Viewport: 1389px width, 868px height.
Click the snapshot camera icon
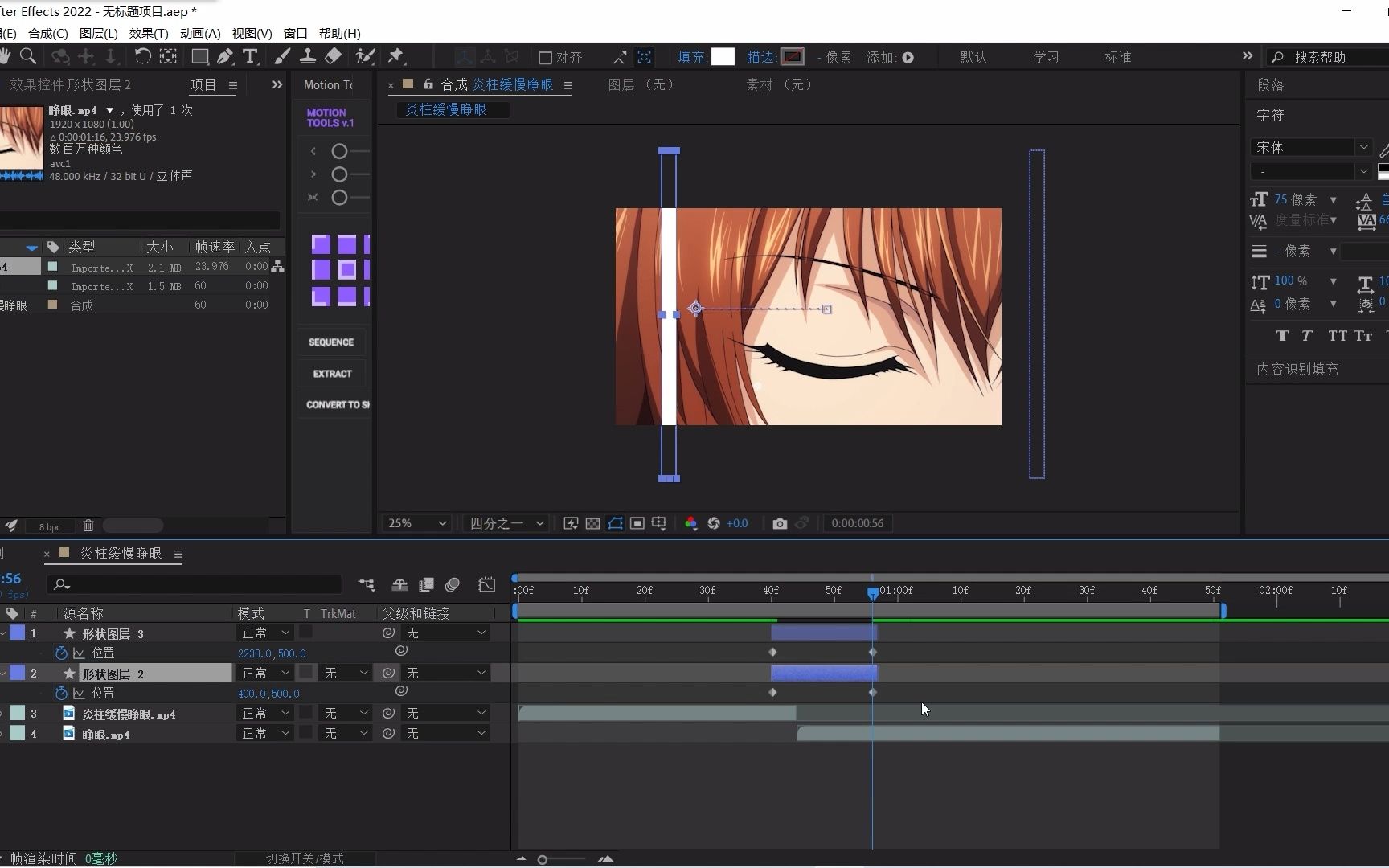pyautogui.click(x=779, y=523)
